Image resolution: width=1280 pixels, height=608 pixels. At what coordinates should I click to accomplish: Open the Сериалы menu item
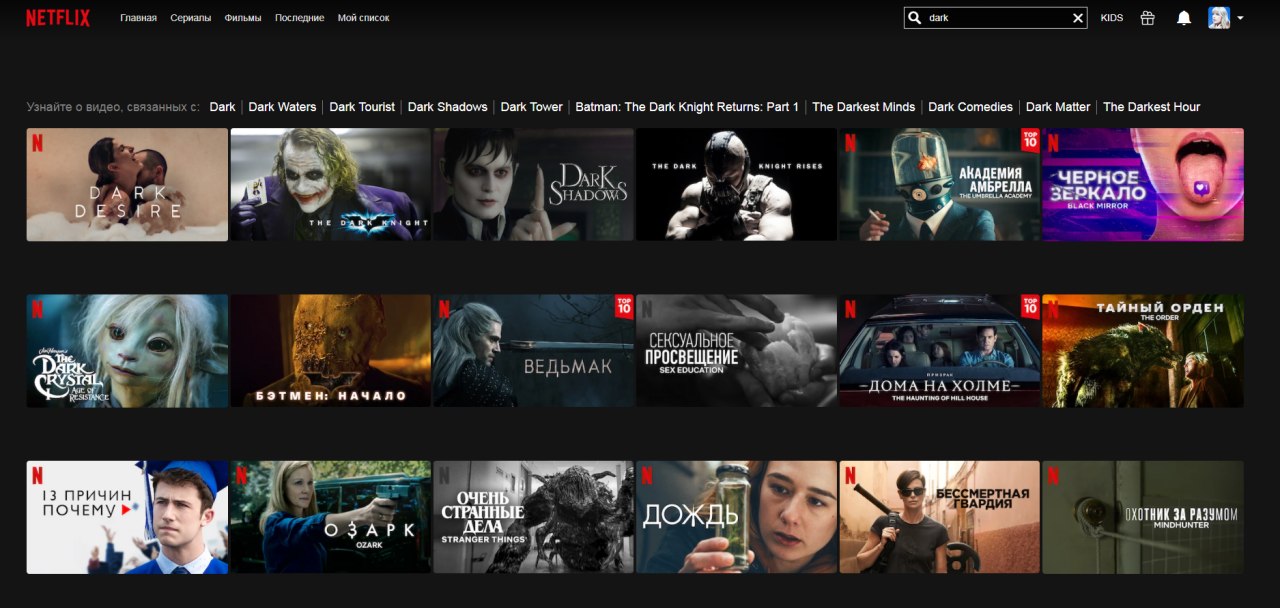[x=190, y=18]
